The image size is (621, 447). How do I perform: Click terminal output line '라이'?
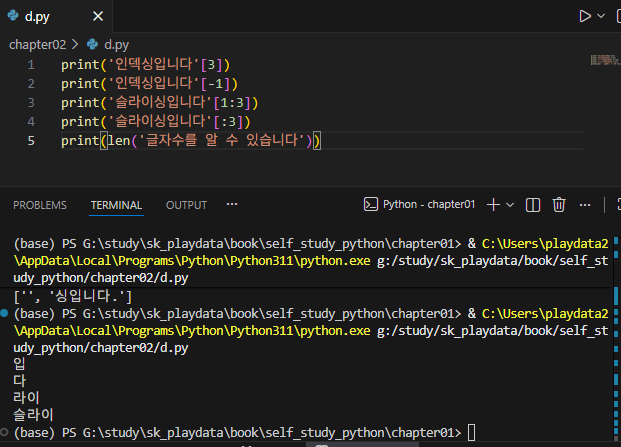tap(26, 398)
